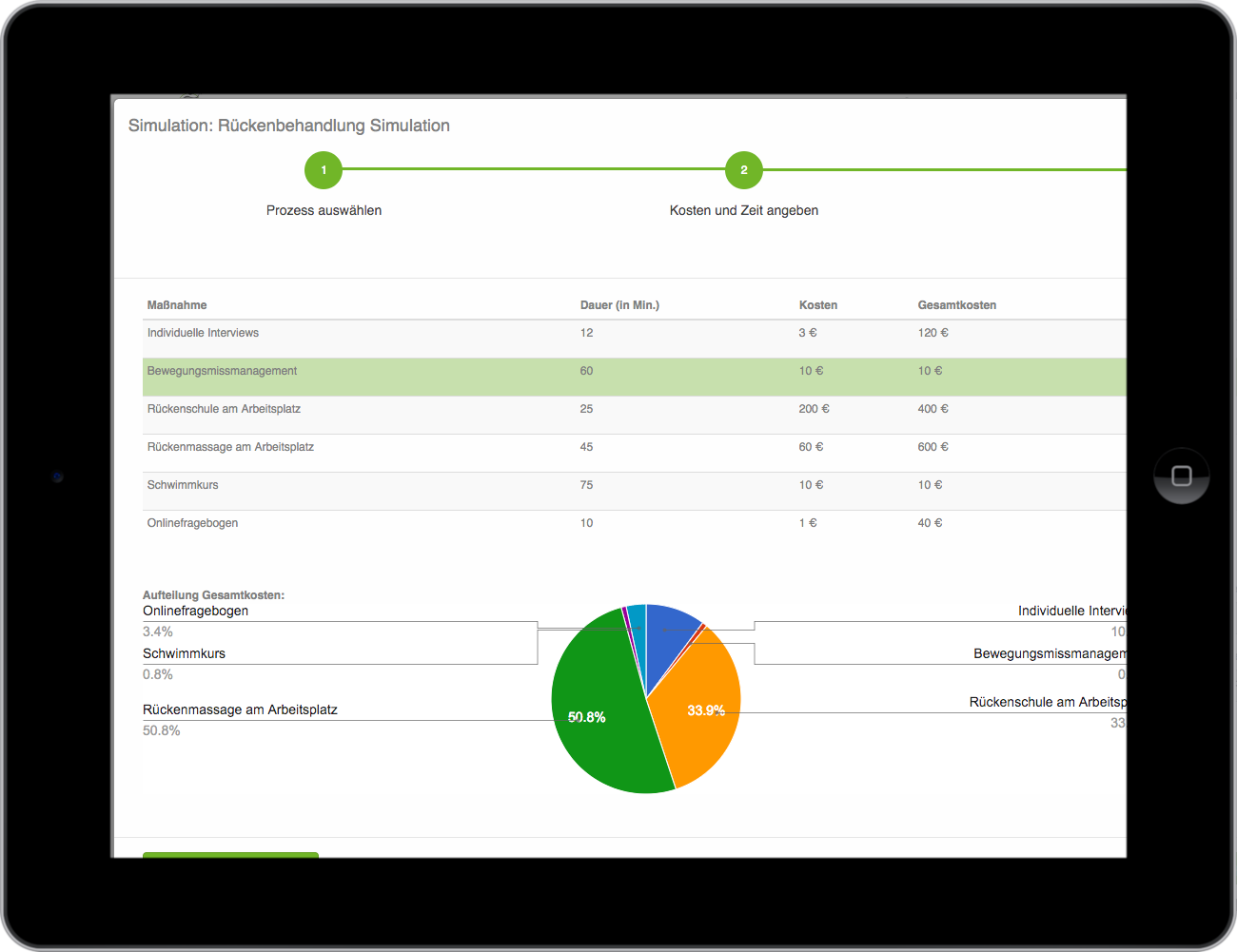Click the Aufteilung Gesamtkosten heading
This screenshot has height=952, width=1237.
(x=213, y=595)
